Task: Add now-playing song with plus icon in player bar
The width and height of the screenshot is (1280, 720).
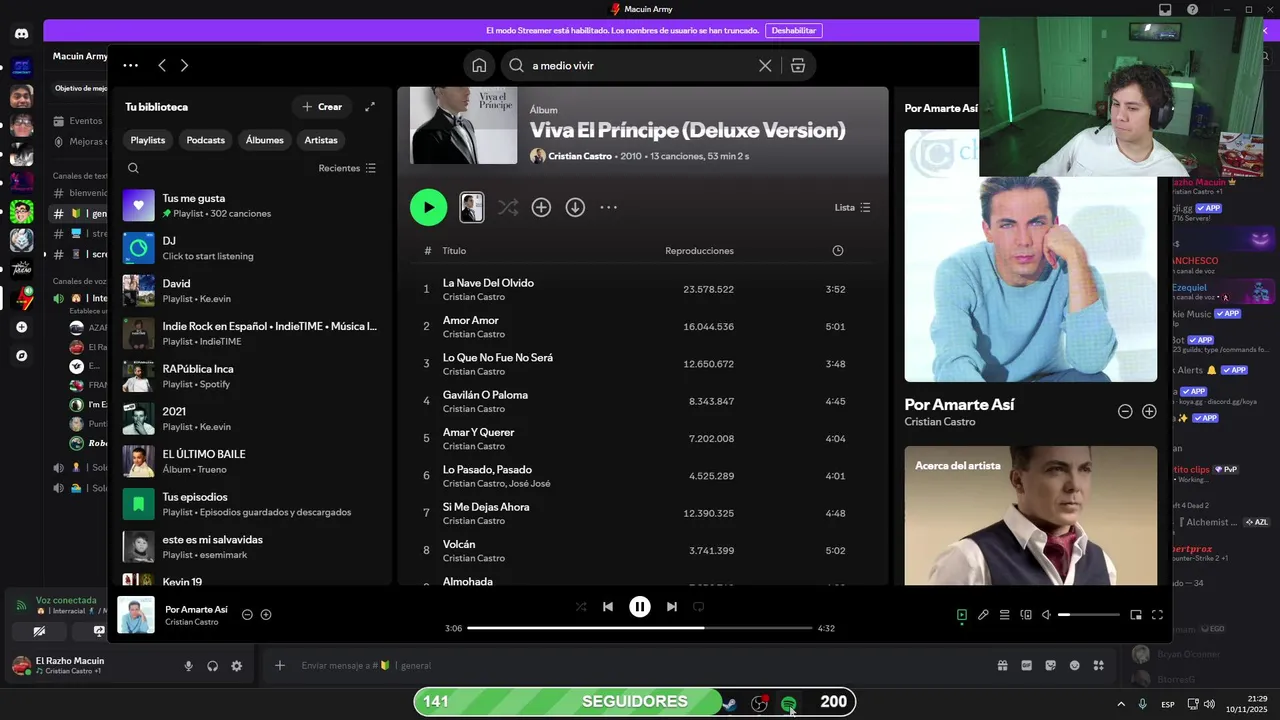Action: tap(266, 615)
